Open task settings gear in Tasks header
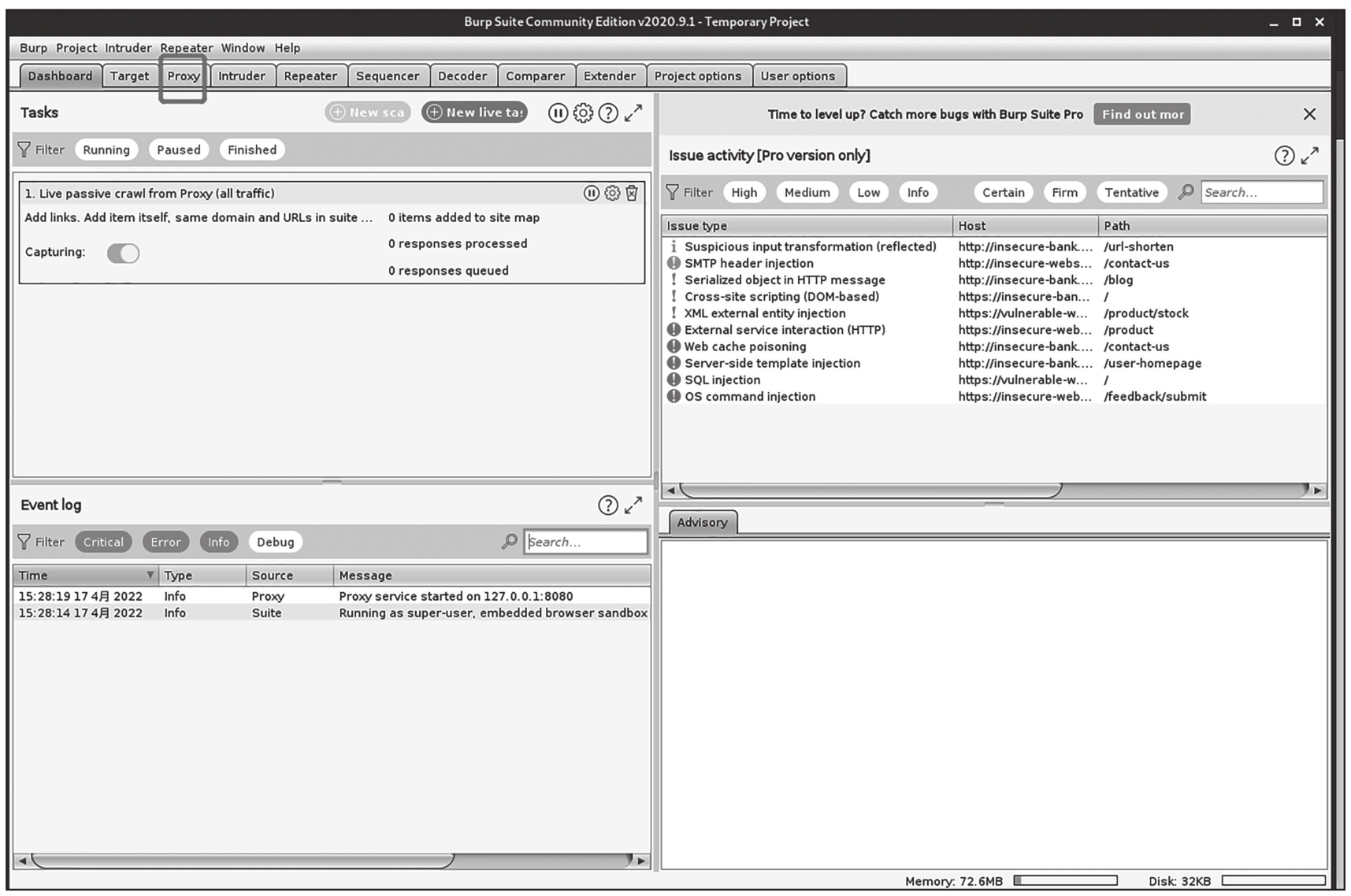Image resolution: width=1351 pixels, height=896 pixels. (x=583, y=113)
